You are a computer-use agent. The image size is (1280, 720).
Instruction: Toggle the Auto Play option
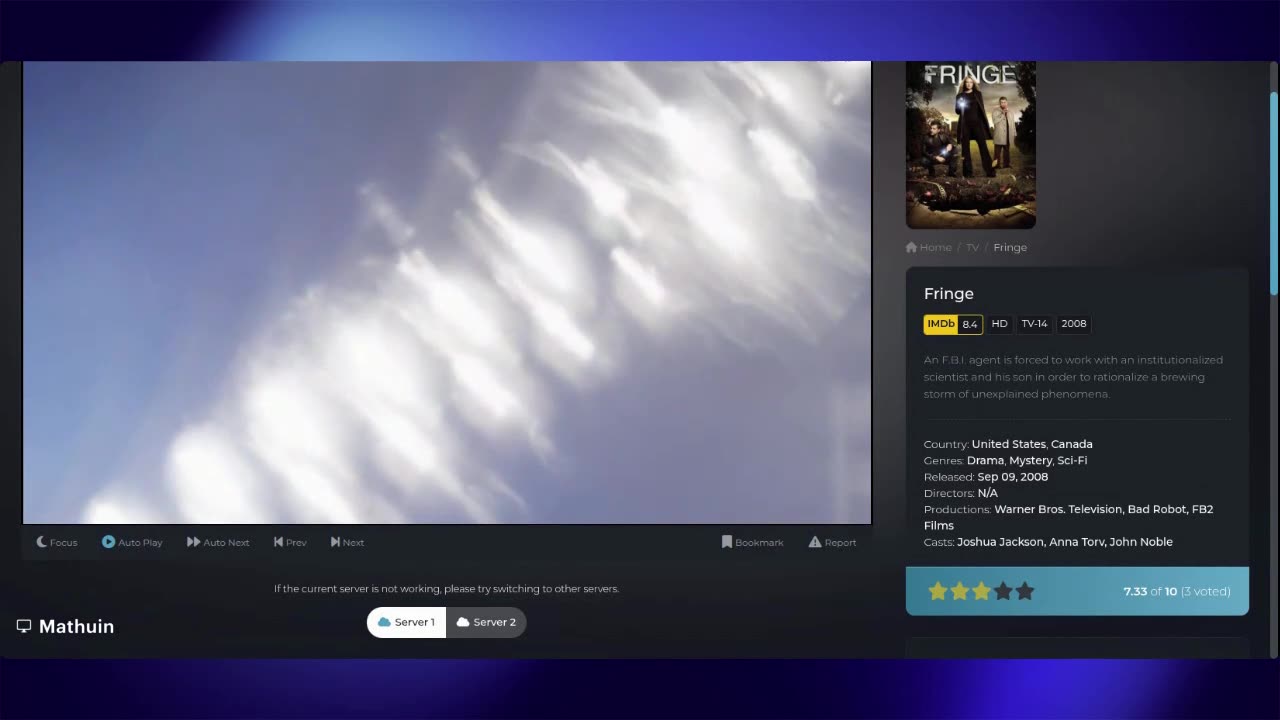(132, 542)
